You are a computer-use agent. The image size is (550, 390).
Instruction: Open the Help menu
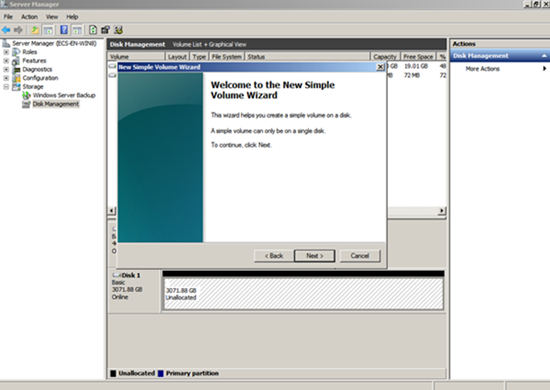click(x=72, y=17)
